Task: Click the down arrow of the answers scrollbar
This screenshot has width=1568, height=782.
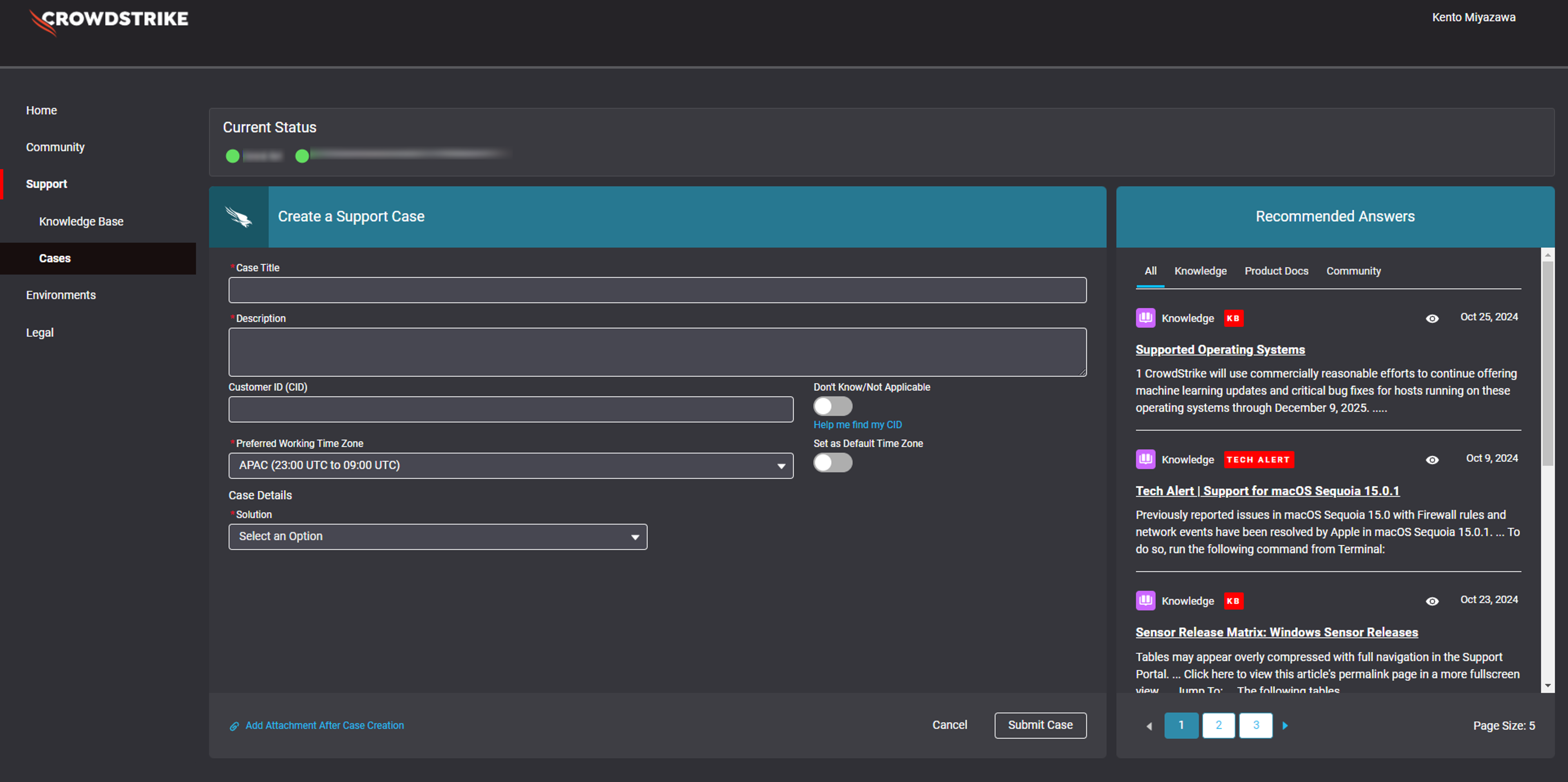Action: click(x=1547, y=686)
